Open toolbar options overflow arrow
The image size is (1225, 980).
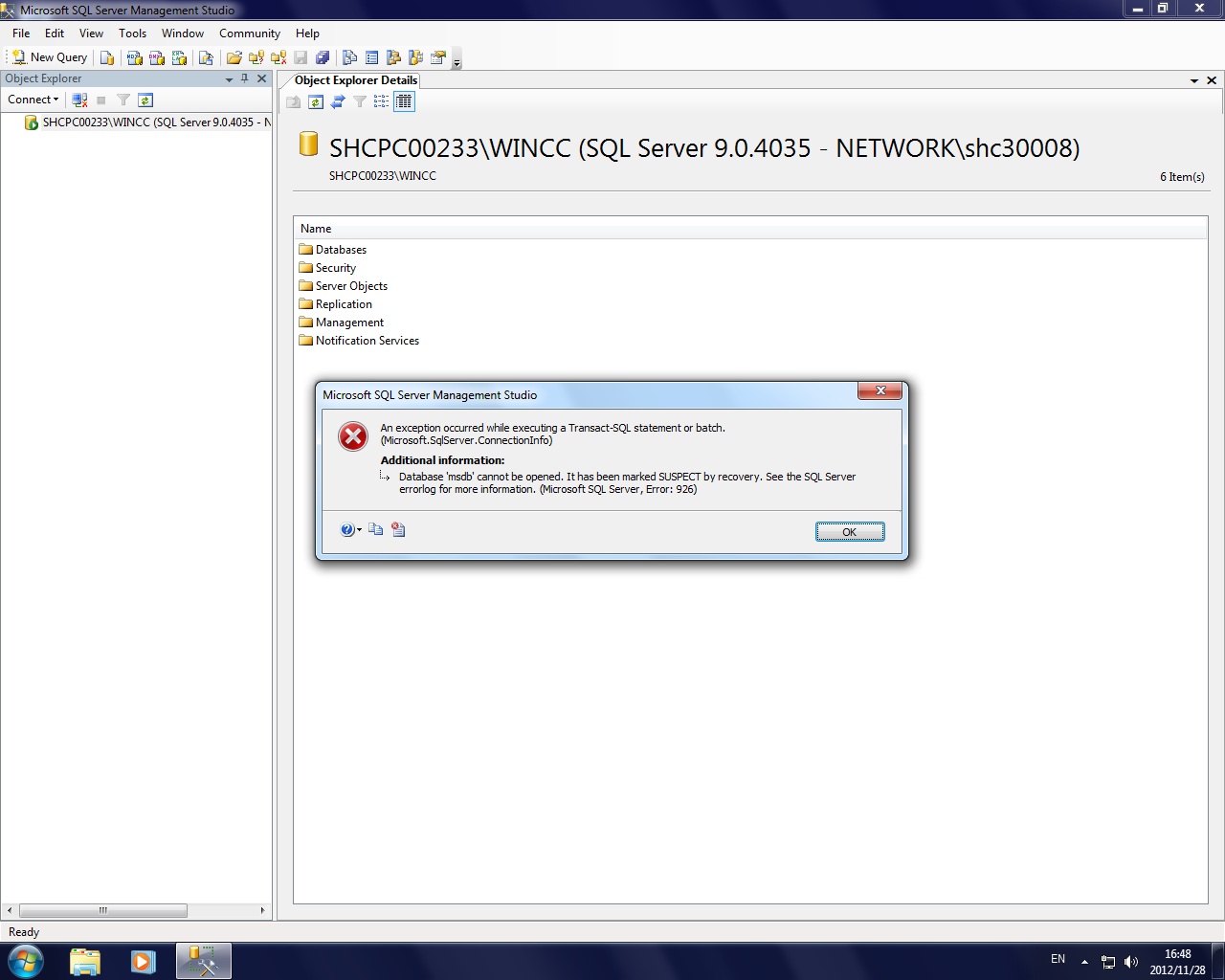click(x=457, y=59)
